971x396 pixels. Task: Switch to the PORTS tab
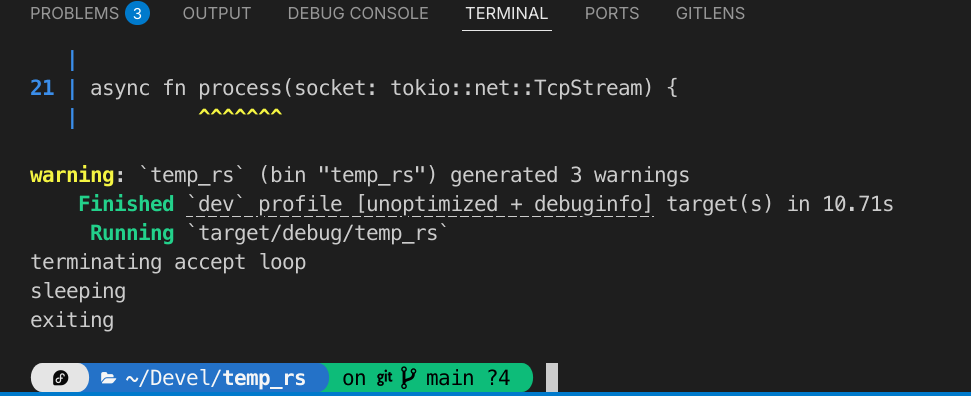pos(612,13)
